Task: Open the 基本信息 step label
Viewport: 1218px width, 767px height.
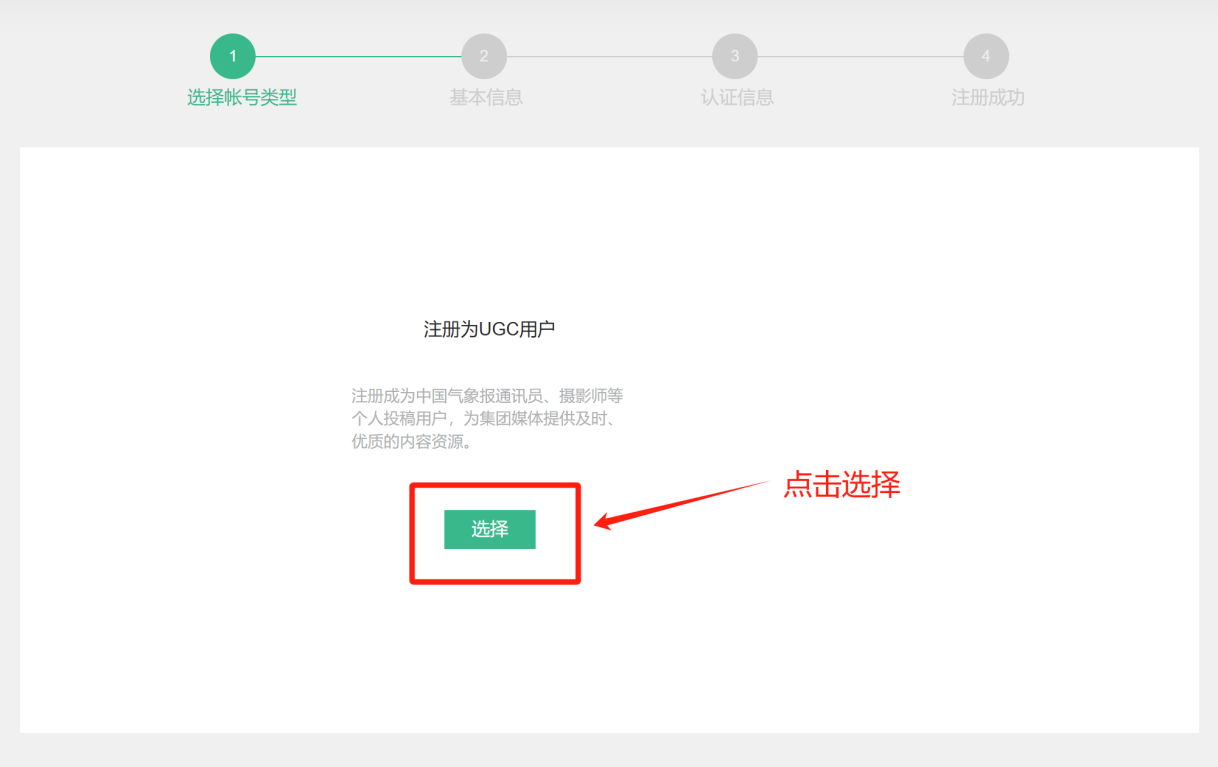Action: [x=486, y=97]
